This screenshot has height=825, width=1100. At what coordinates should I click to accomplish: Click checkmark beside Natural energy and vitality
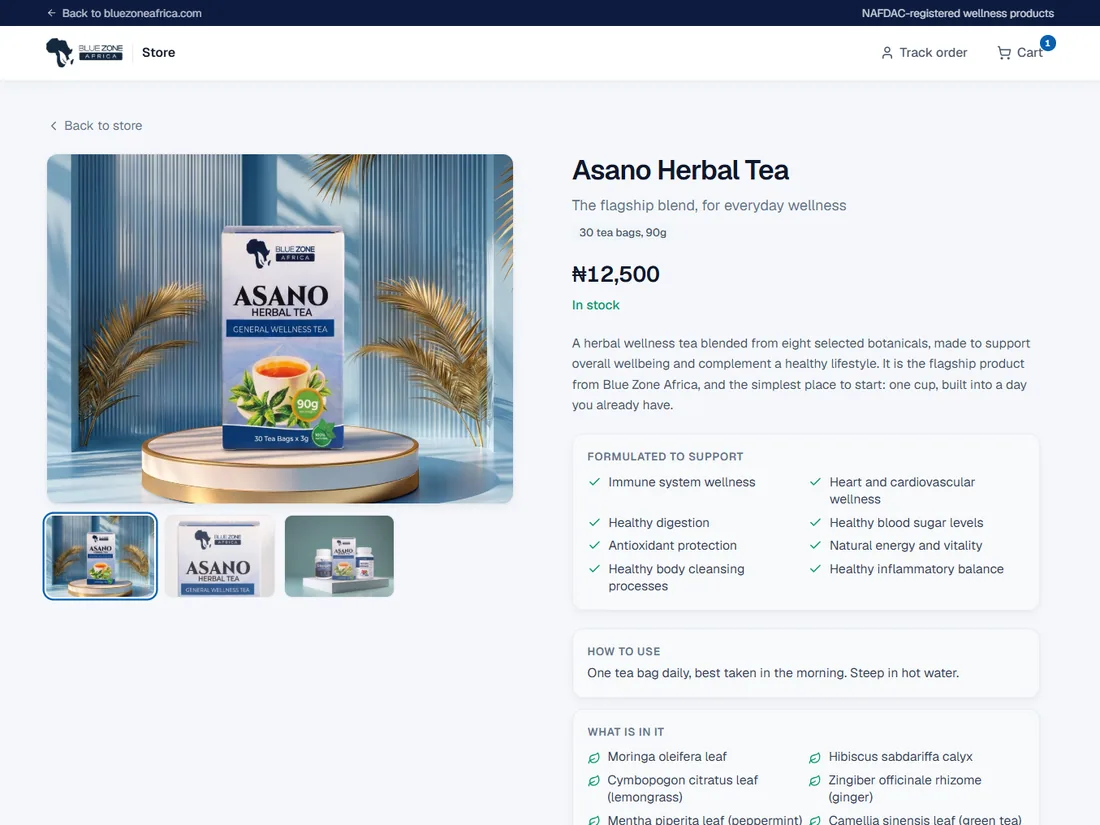[815, 545]
